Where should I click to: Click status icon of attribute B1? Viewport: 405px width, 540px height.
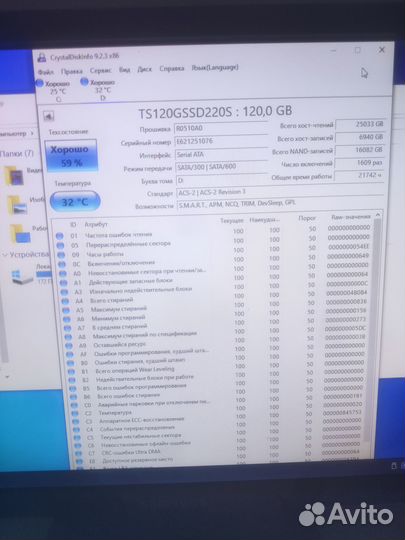click(x=71, y=372)
